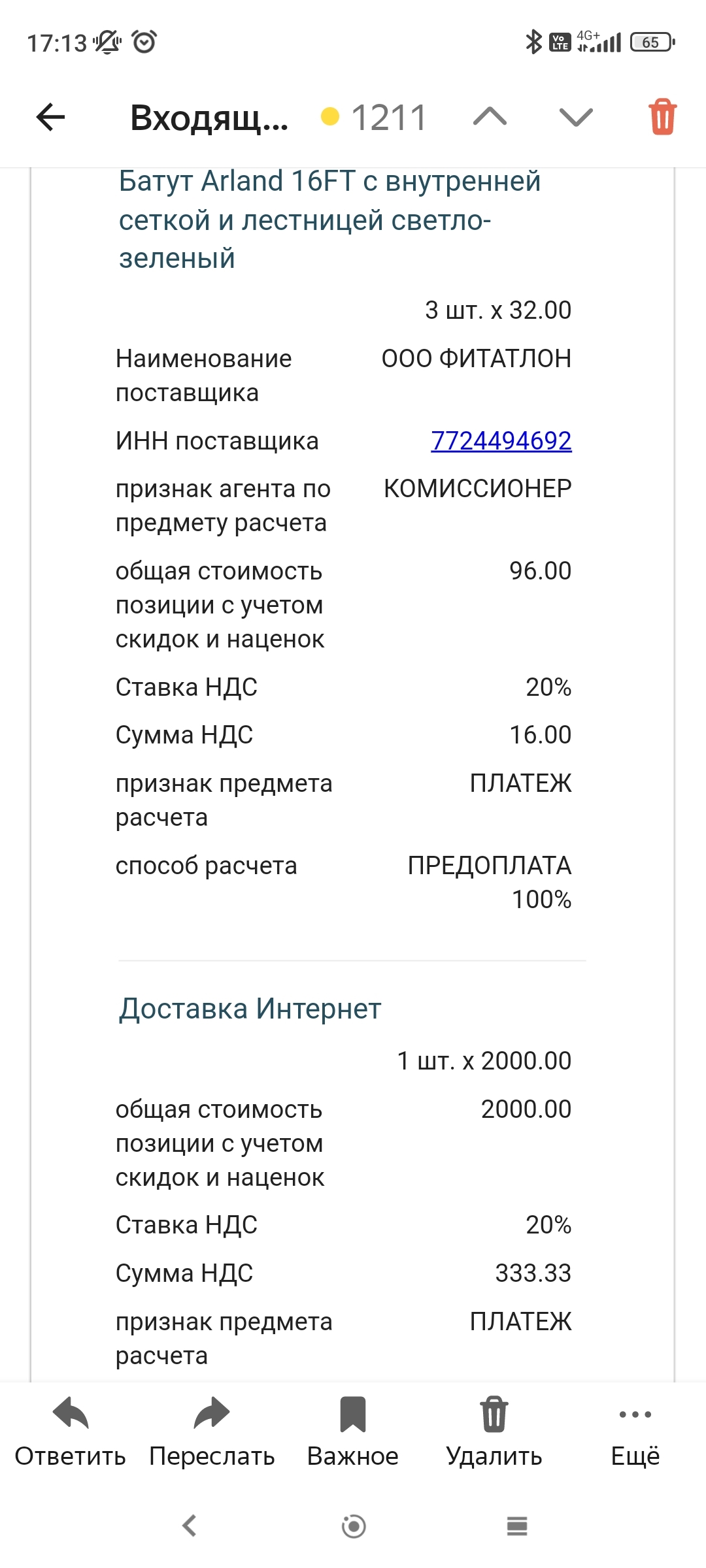Go to previous email with up chevron
Viewport: 706px width, 1568px height.
490,118
